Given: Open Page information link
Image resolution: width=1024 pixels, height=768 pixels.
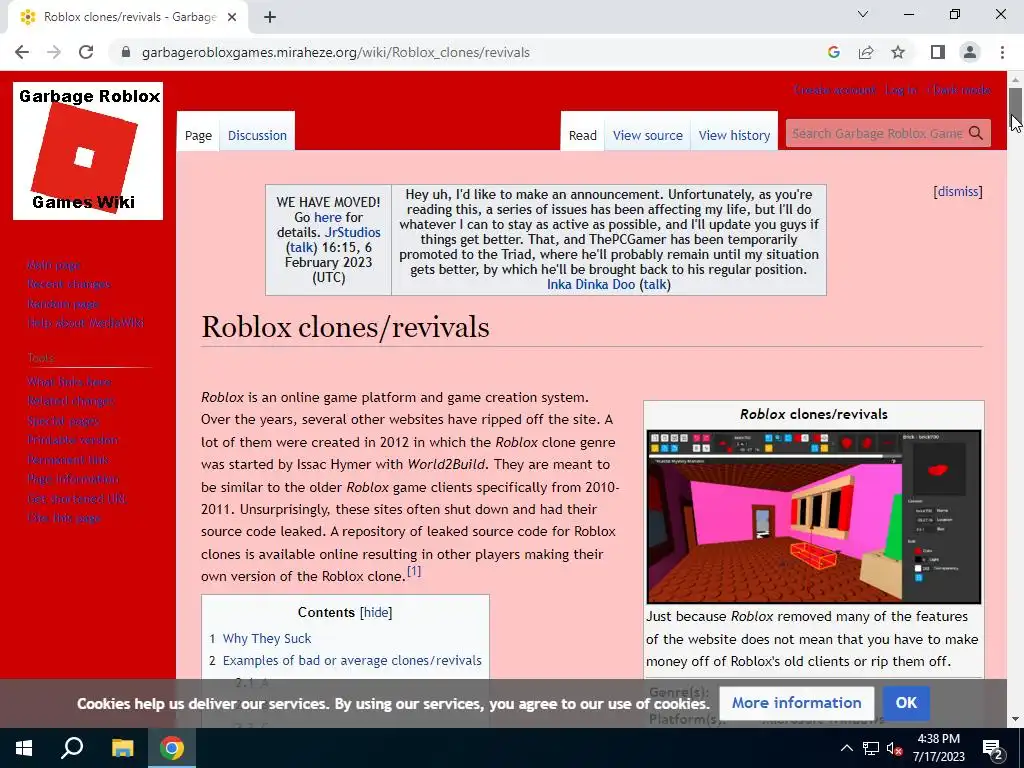Looking at the screenshot, I should 73,479.
